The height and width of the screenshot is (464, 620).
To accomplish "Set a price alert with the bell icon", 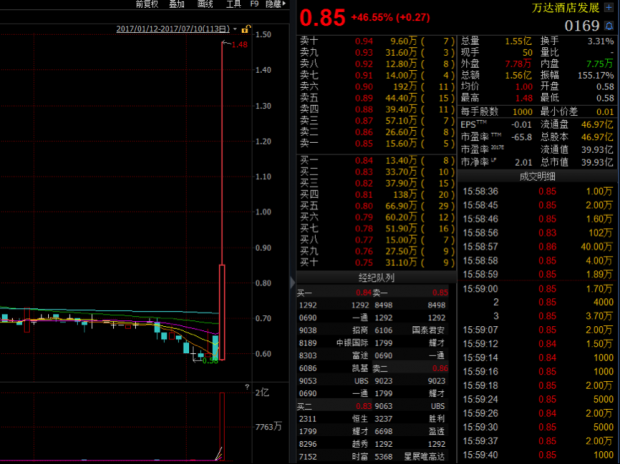I will coord(609,26).
